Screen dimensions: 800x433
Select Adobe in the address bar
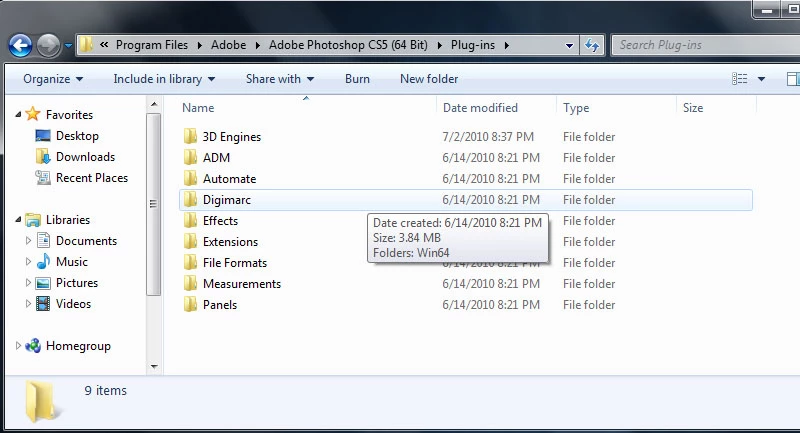click(229, 45)
